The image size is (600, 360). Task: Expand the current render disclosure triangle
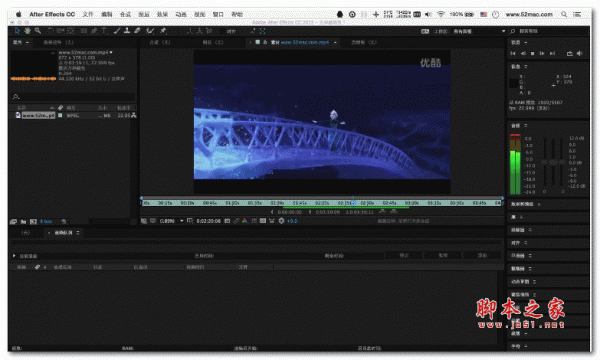(x=14, y=256)
